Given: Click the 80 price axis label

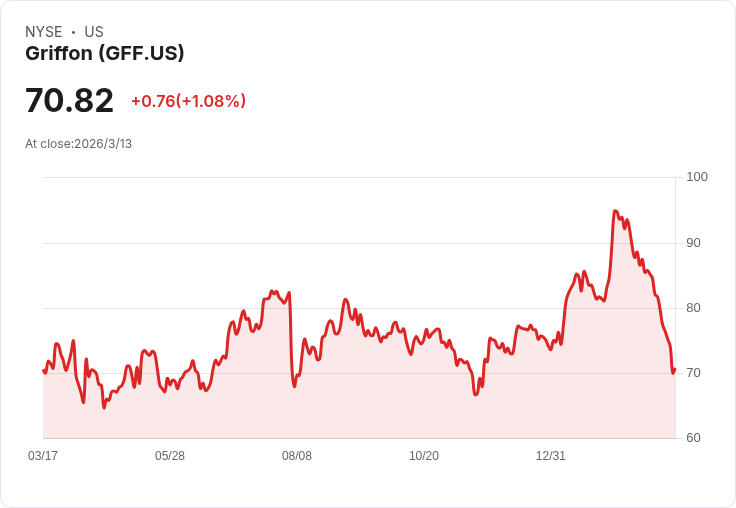Looking at the screenshot, I should (693, 308).
